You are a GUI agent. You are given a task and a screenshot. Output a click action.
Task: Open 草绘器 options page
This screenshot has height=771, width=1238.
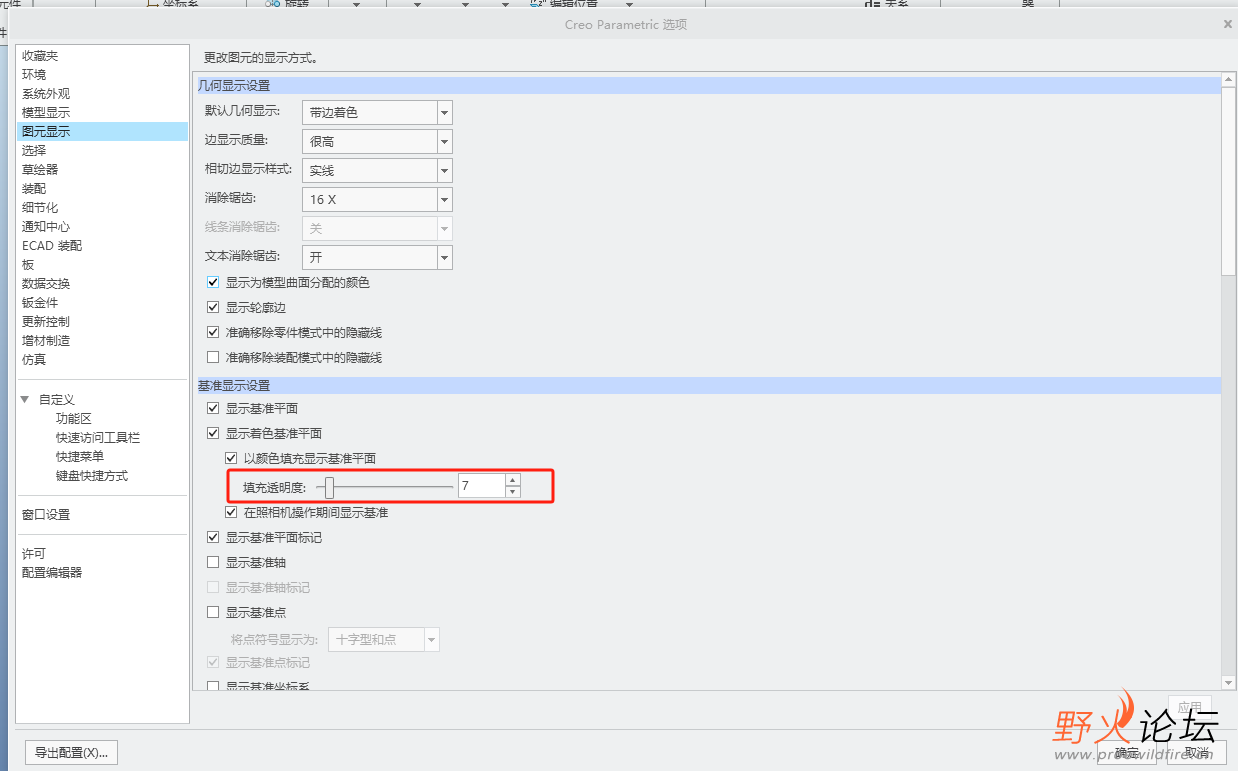point(40,170)
